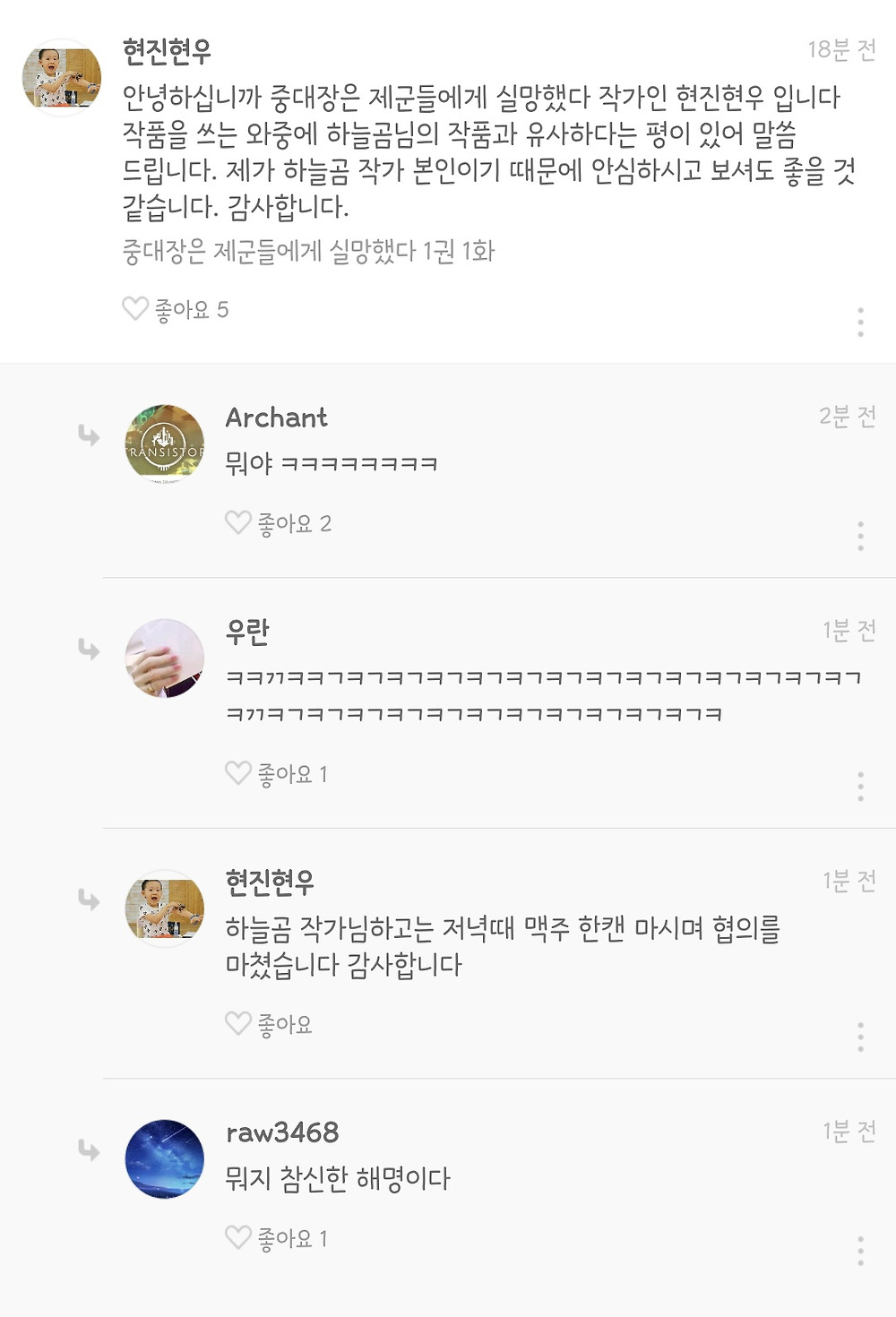The image size is (896, 1317).
Task: Open the novel link 중대장은 제군들에게 실망했다 1권 1화
Action: [x=308, y=252]
